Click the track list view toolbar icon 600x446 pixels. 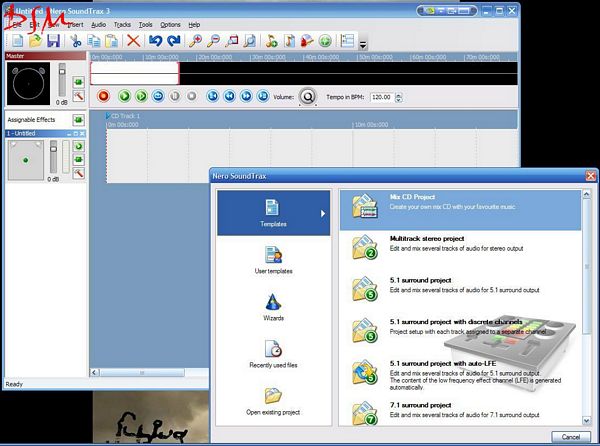tap(347, 41)
